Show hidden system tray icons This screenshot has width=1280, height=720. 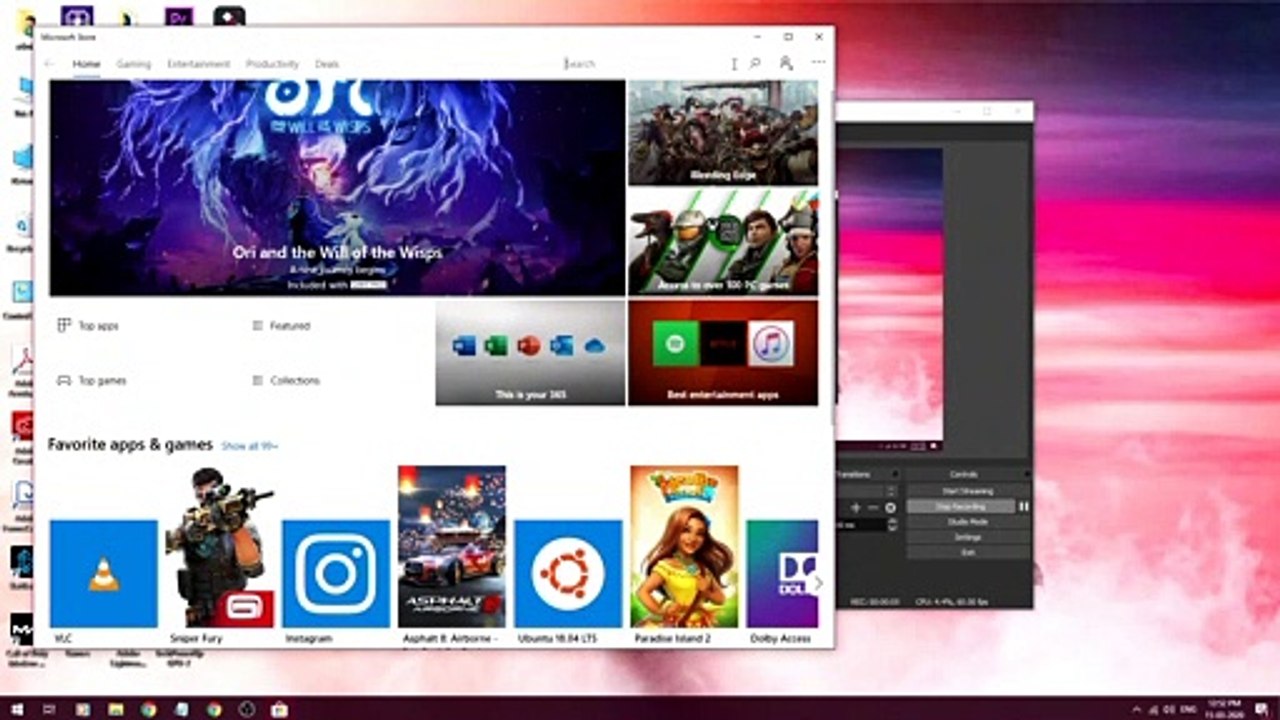pyautogui.click(x=1136, y=709)
